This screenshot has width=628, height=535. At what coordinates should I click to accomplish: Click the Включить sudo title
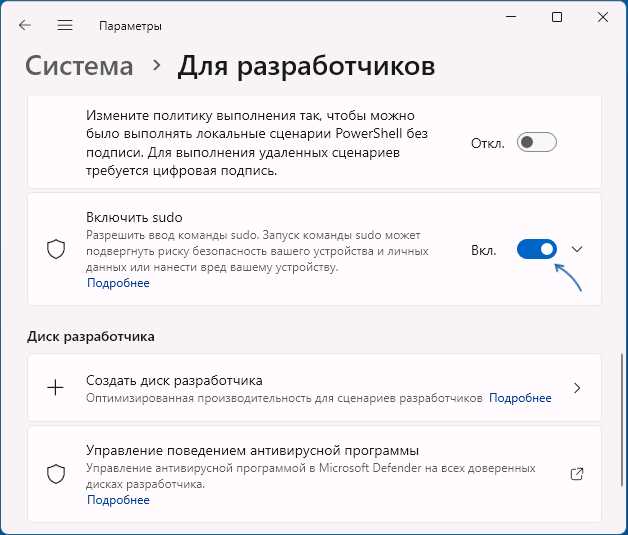pos(134,217)
